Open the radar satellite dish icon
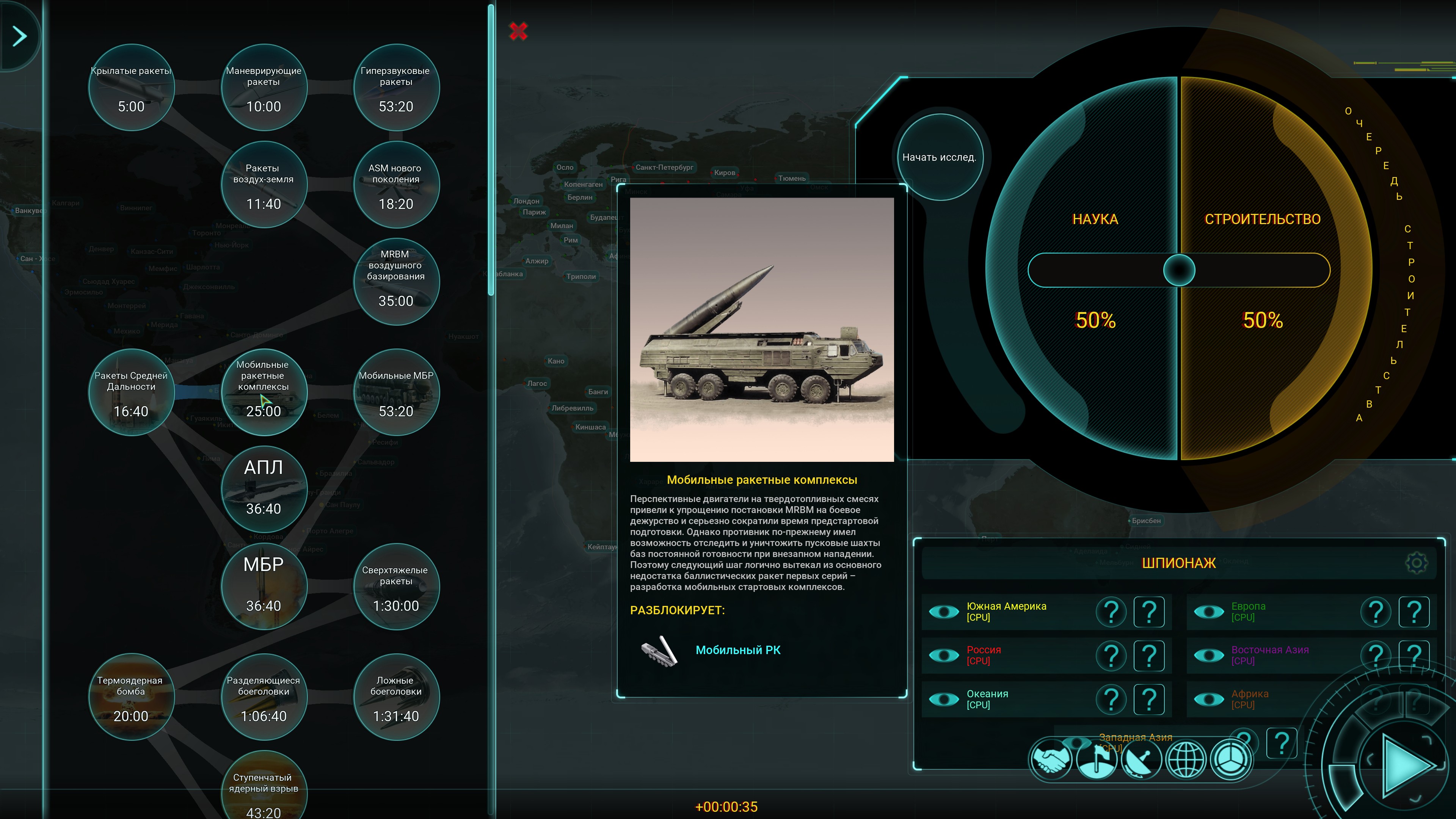The image size is (1456, 819). 1141,759
